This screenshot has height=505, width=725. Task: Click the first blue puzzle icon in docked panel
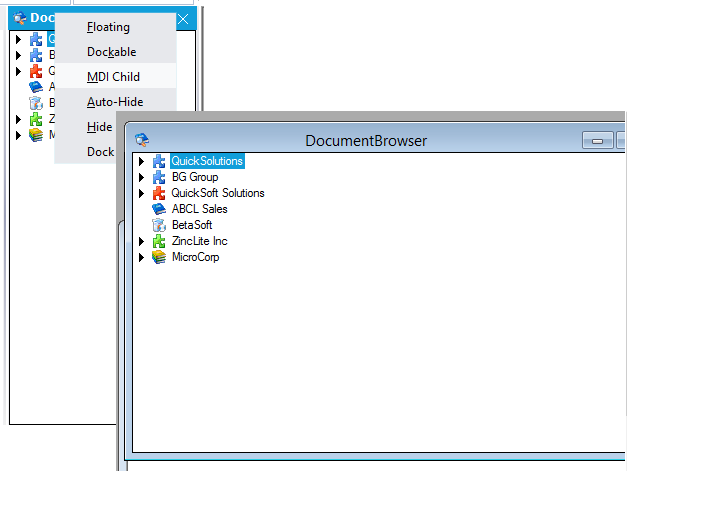click(x=36, y=39)
